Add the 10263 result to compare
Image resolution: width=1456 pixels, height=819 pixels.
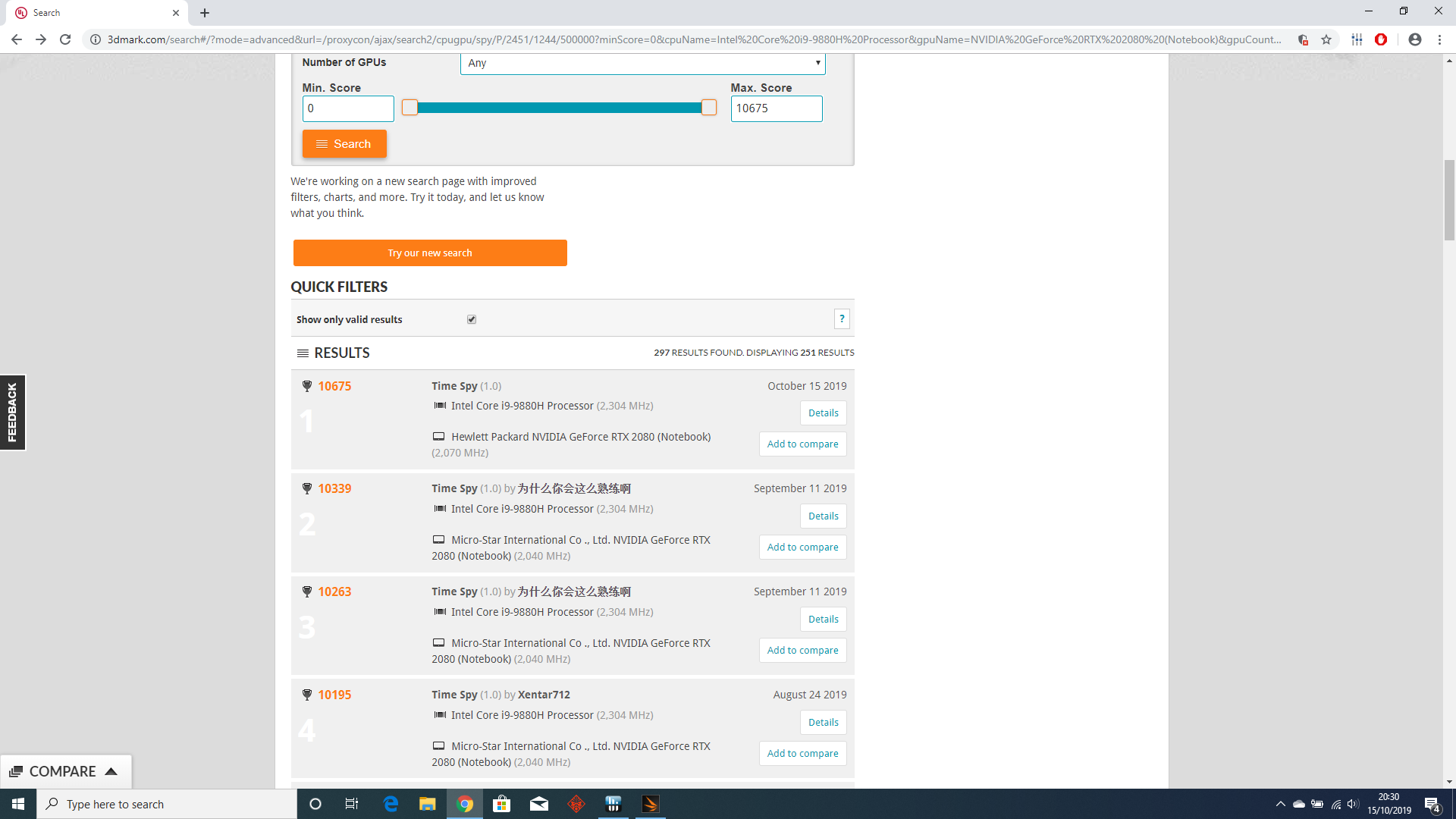(803, 651)
